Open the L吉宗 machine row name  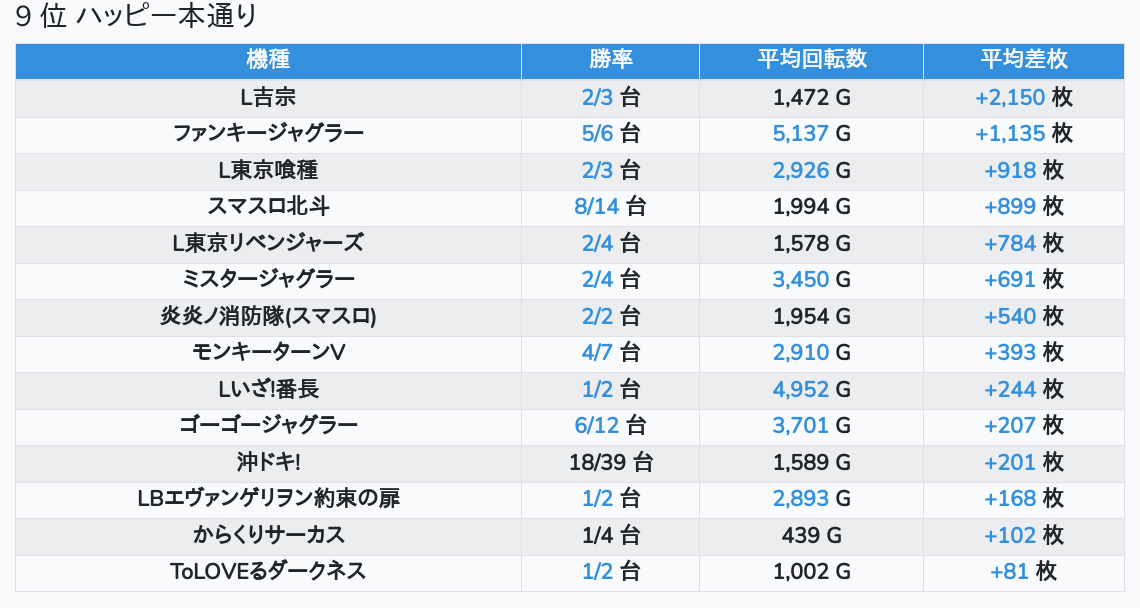[x=268, y=98]
